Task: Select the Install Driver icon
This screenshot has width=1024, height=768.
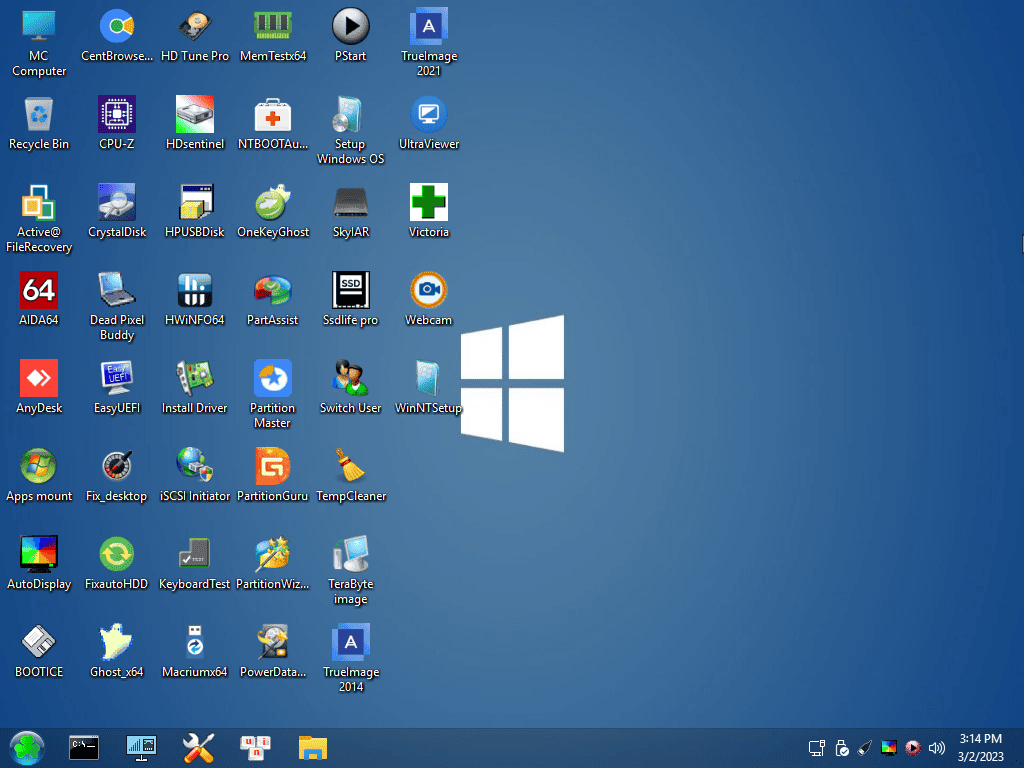Action: click(x=195, y=378)
